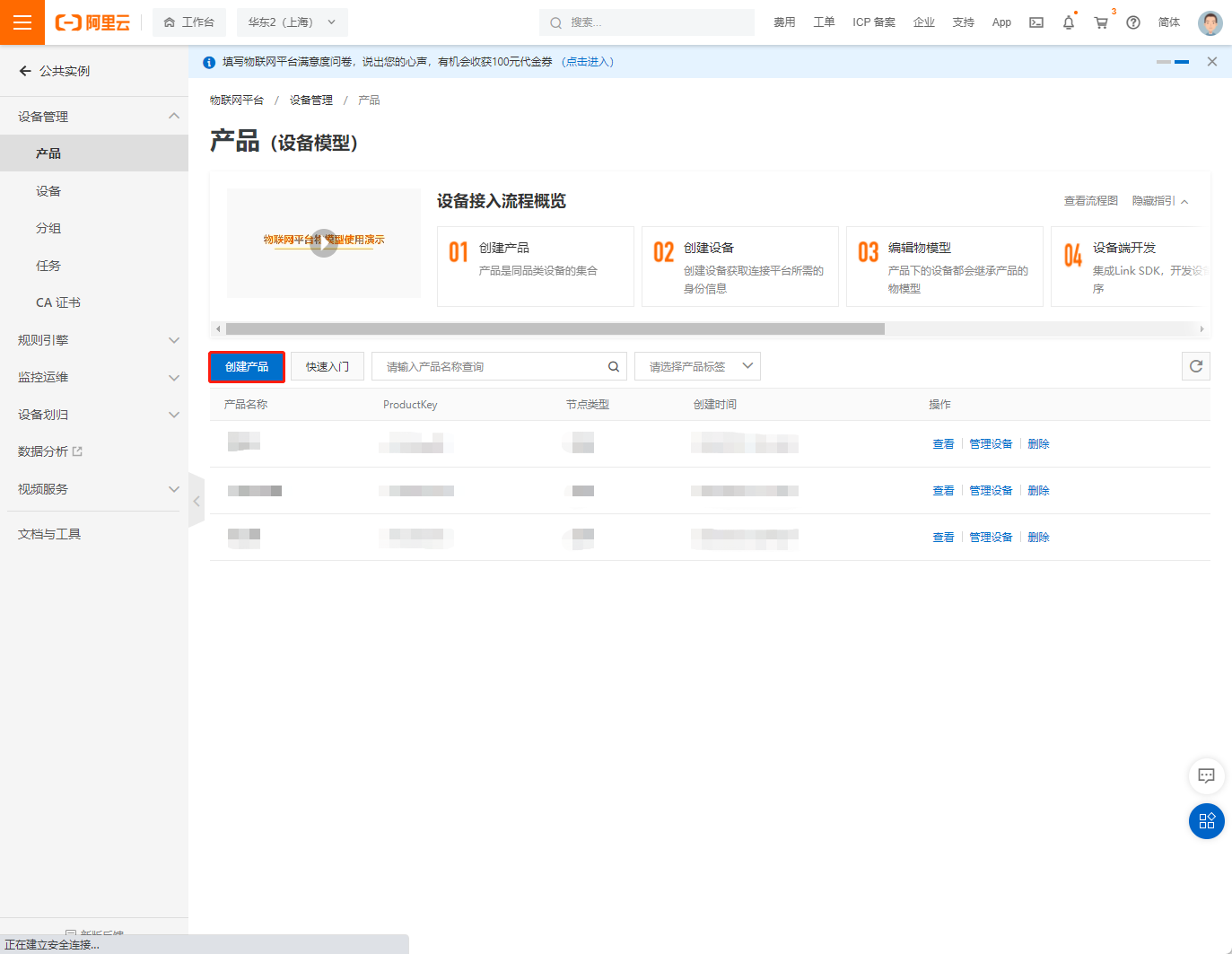This screenshot has height=954, width=1232.
Task: Open the Alibaba Cloud home logo
Action: click(x=92, y=22)
